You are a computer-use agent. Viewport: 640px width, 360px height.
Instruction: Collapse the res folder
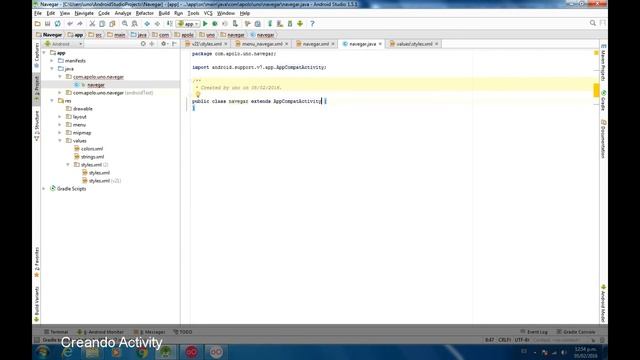pyautogui.click(x=52, y=101)
